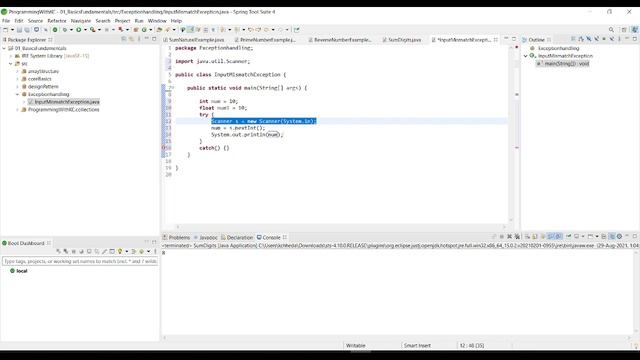The image size is (640, 360).
Task: Click Link with Editor in Package Explorer
Action: pos(131,39)
